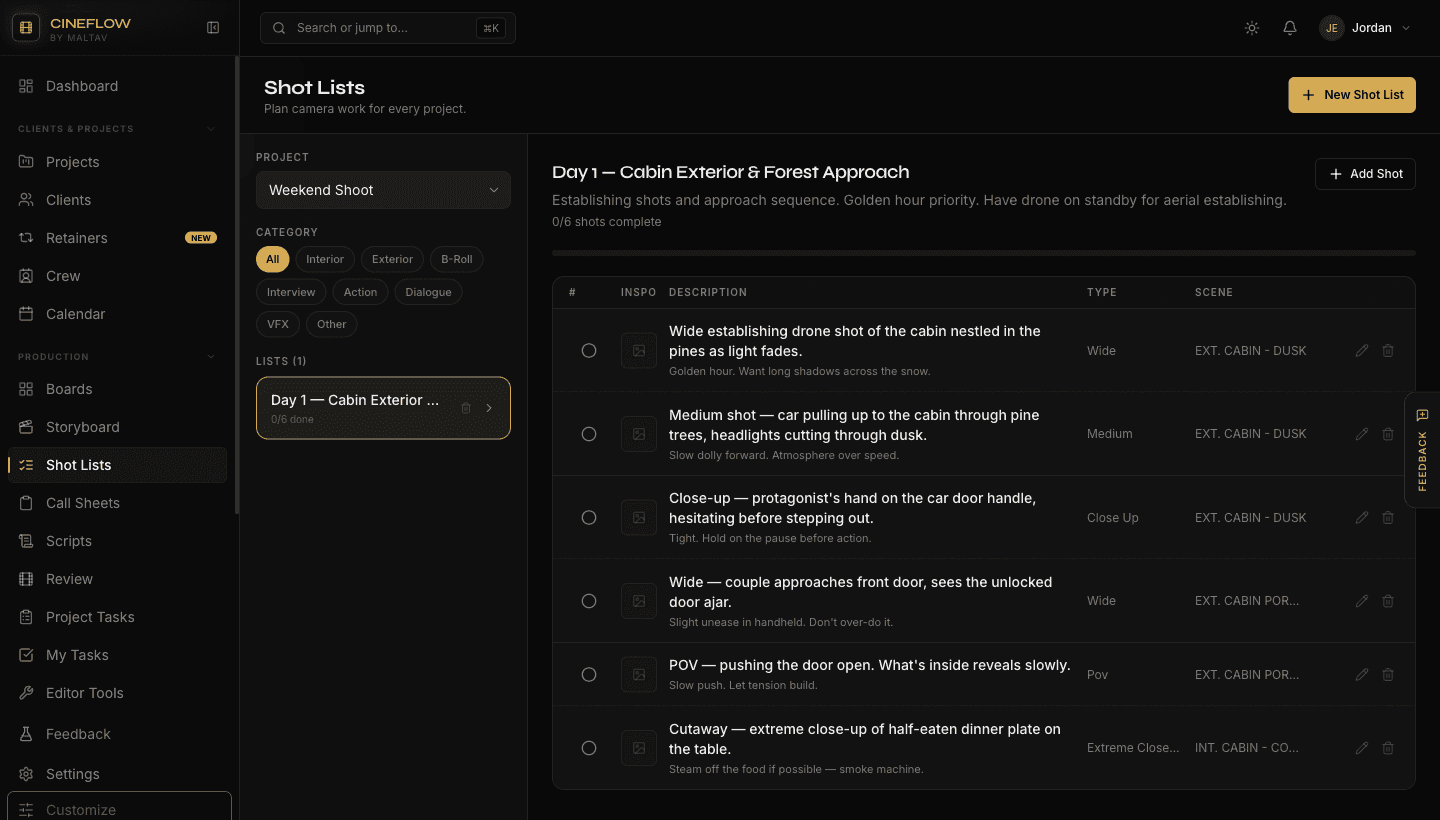Edit the Cutaway dinner plate shot
This screenshot has width=1440, height=820.
(x=1361, y=748)
